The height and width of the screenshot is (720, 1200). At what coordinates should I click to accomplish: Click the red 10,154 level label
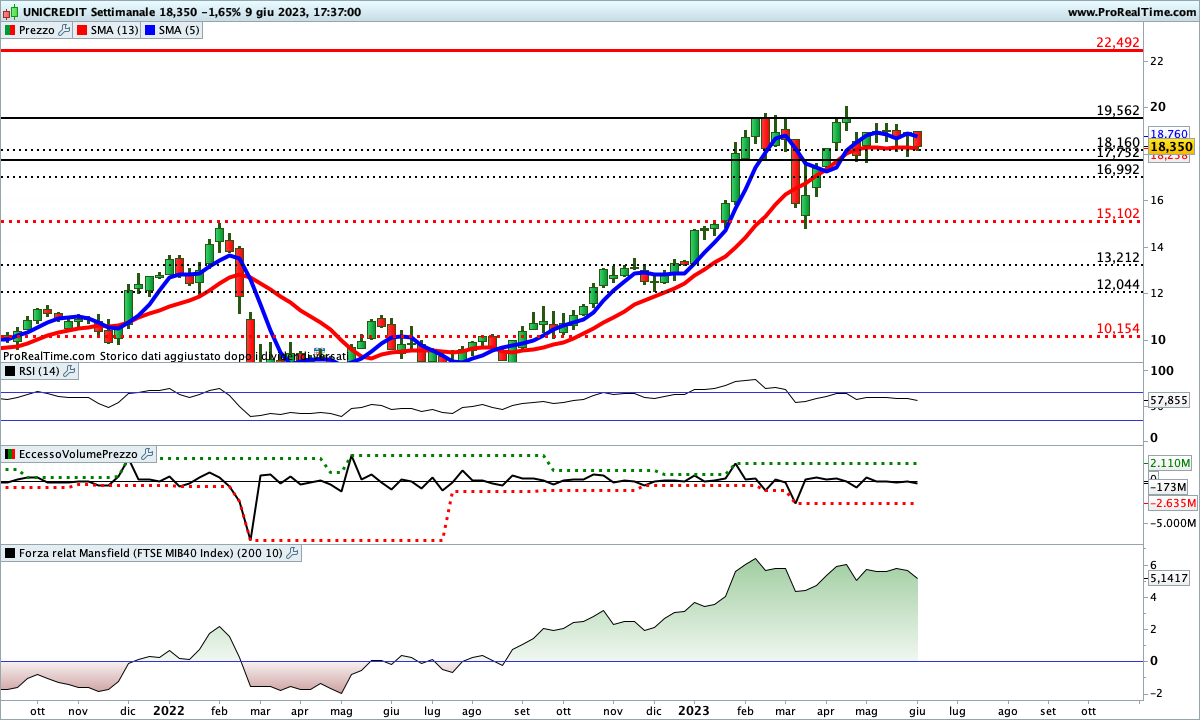coord(1118,329)
